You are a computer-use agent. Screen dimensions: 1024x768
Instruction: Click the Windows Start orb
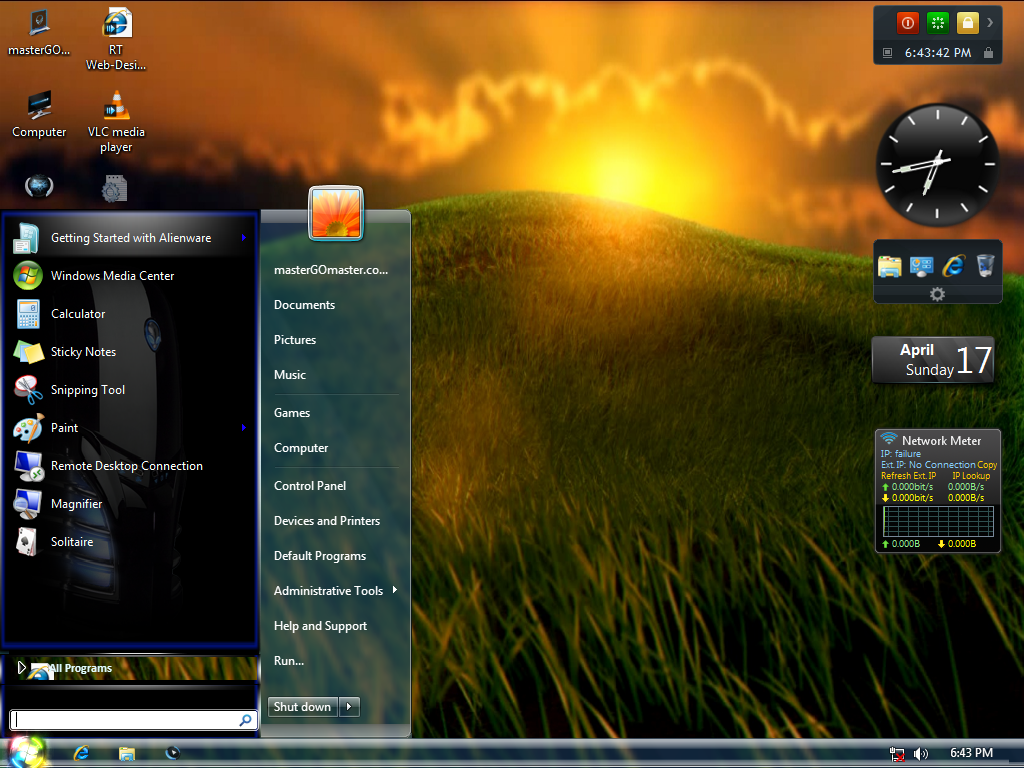[x=25, y=752]
